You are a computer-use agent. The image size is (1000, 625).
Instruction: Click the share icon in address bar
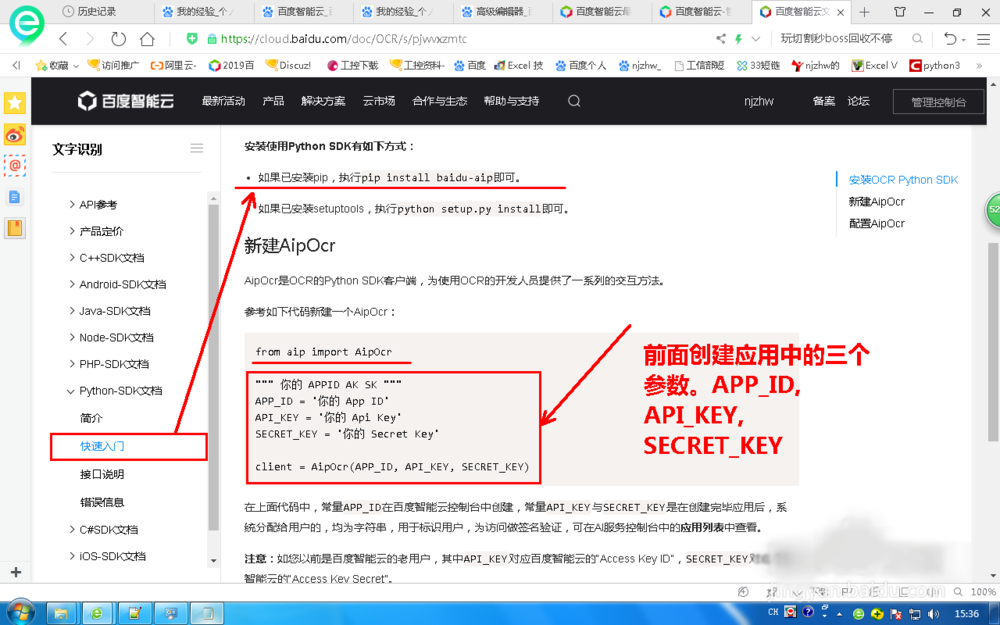click(x=721, y=39)
